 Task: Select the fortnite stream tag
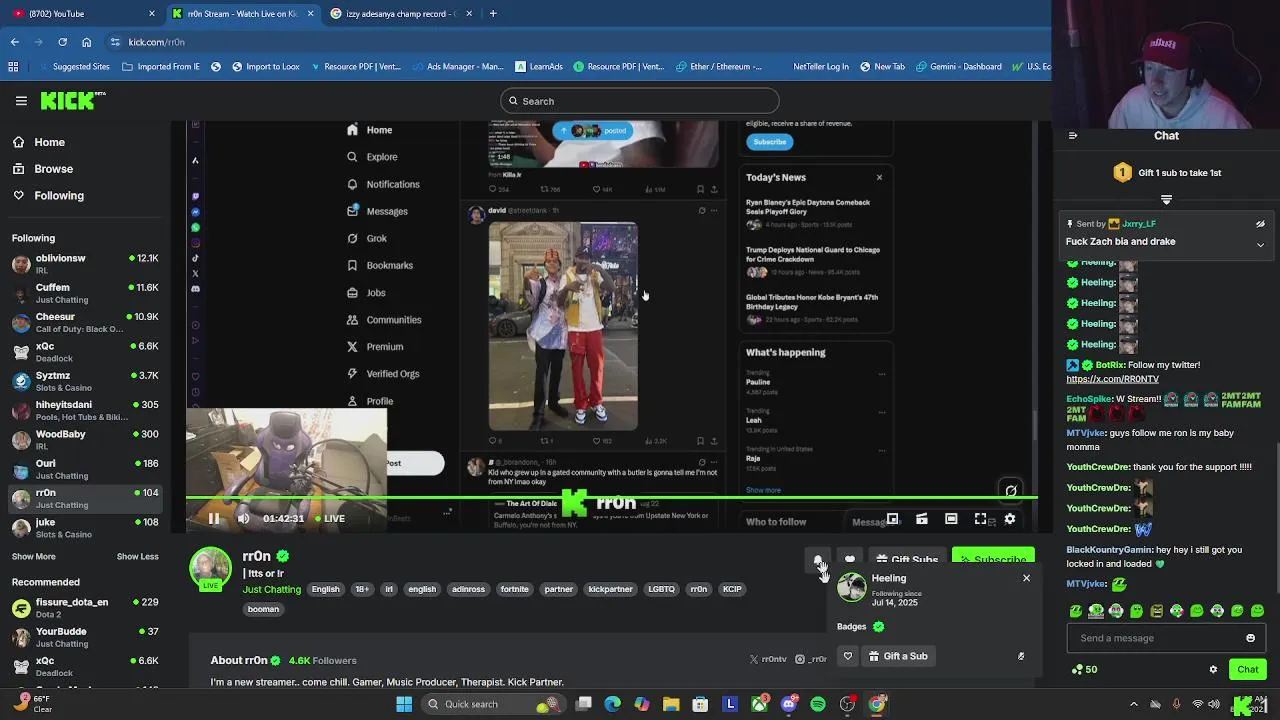pos(514,589)
